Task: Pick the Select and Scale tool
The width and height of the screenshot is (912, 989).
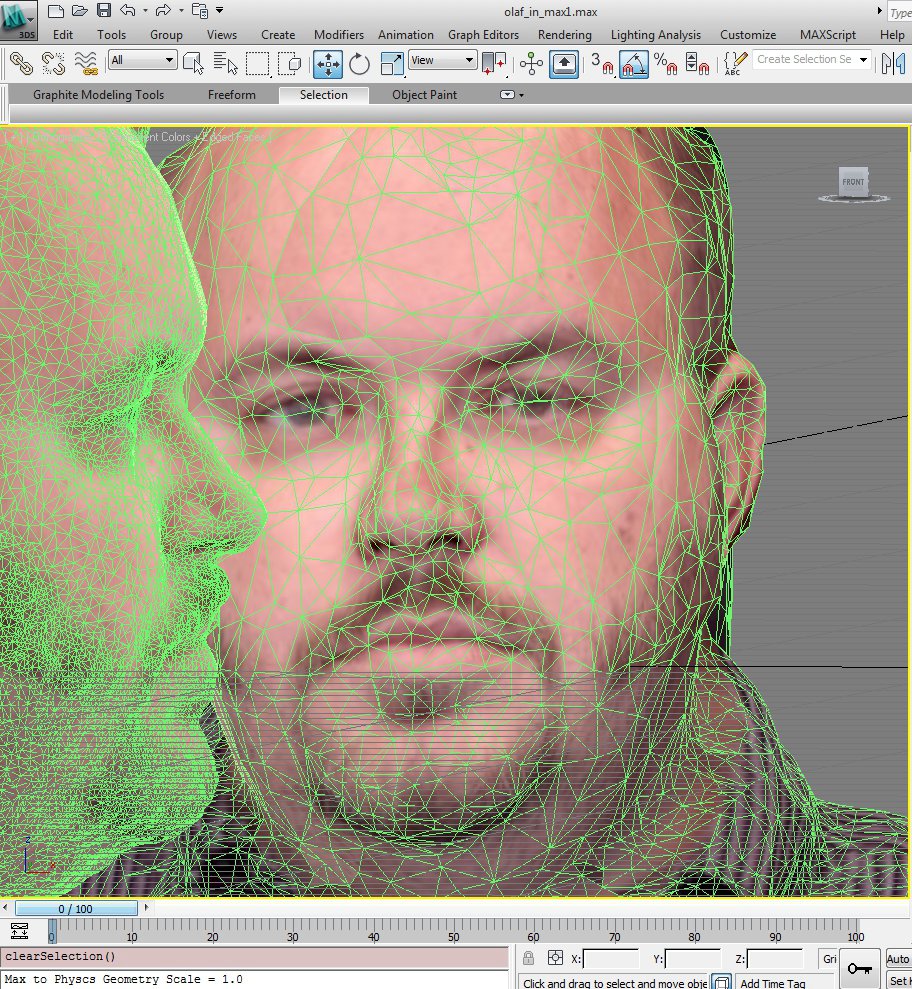Action: pyautogui.click(x=393, y=64)
